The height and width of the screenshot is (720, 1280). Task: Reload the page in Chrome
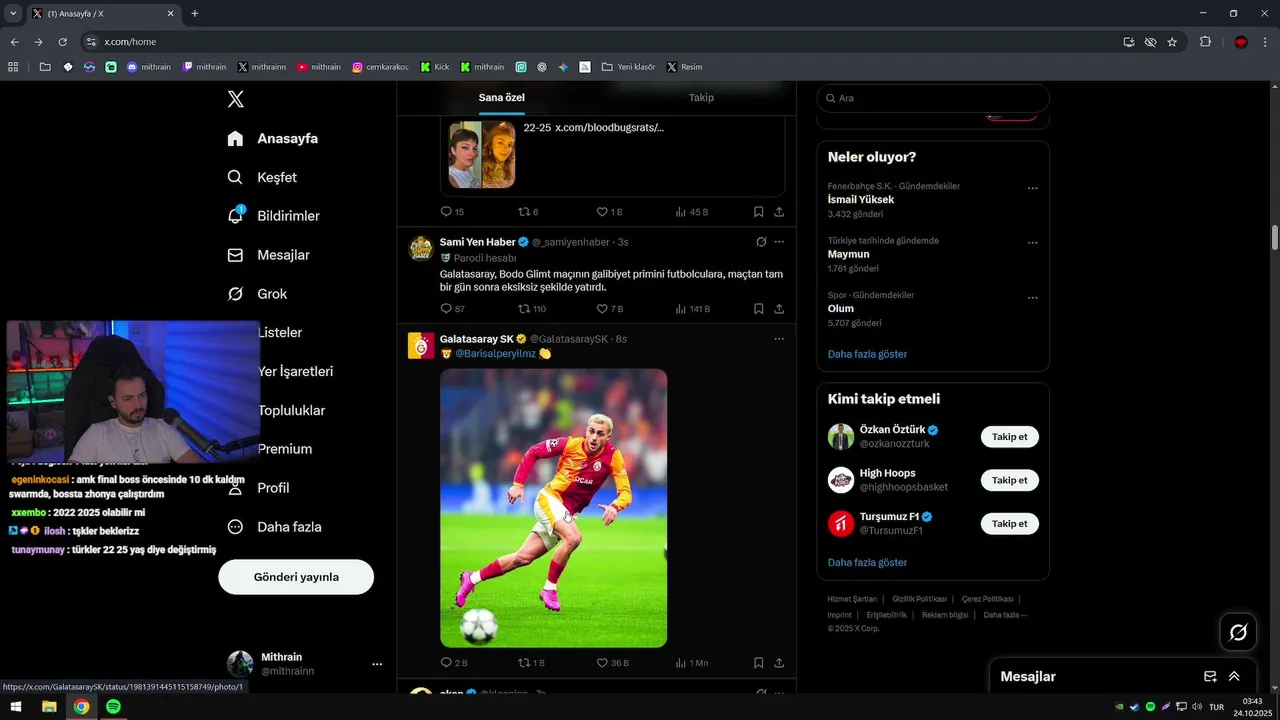click(x=62, y=42)
